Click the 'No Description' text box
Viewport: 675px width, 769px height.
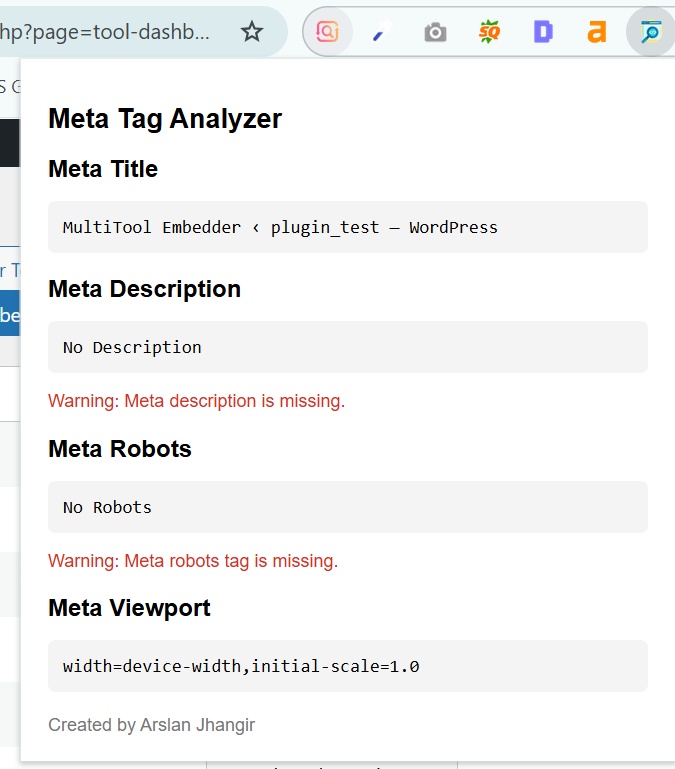coord(347,347)
